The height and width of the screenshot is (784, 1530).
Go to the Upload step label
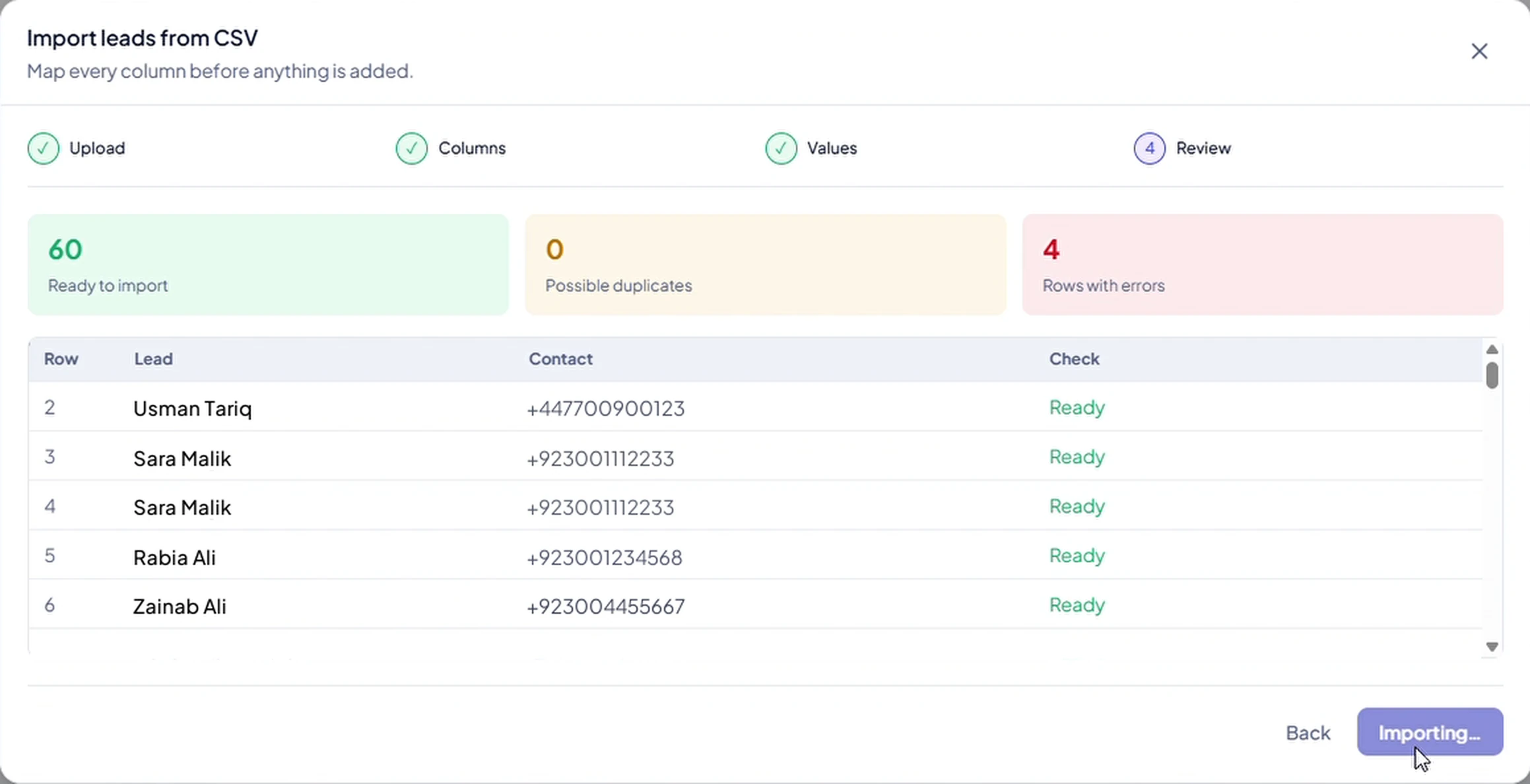coord(97,148)
